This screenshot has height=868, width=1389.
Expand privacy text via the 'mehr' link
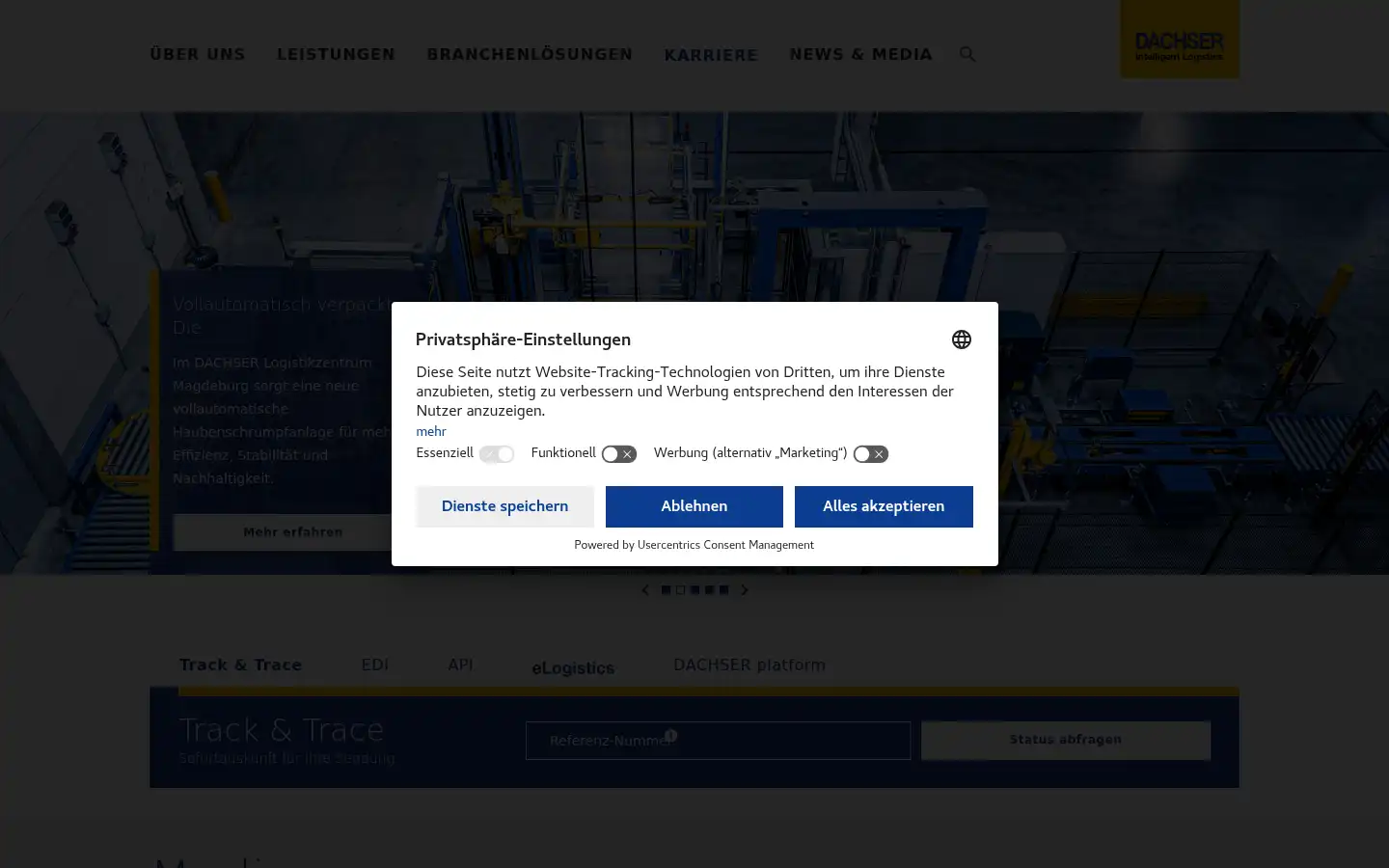(x=431, y=431)
